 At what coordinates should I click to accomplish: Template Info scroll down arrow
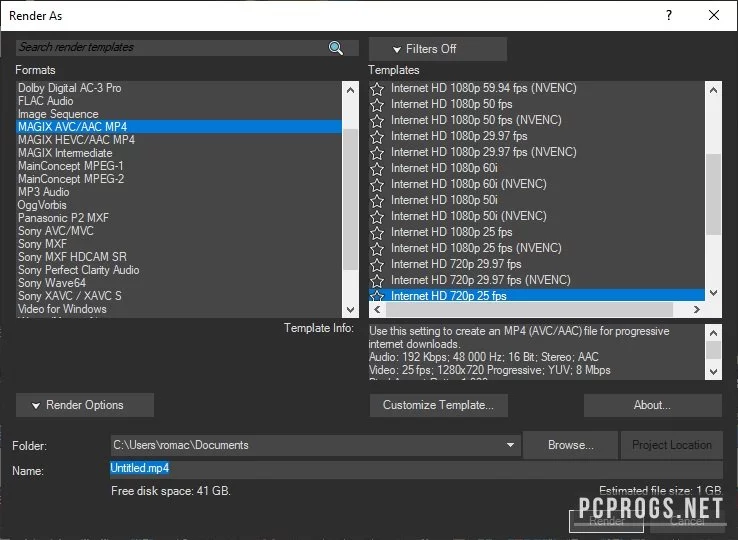[714, 371]
